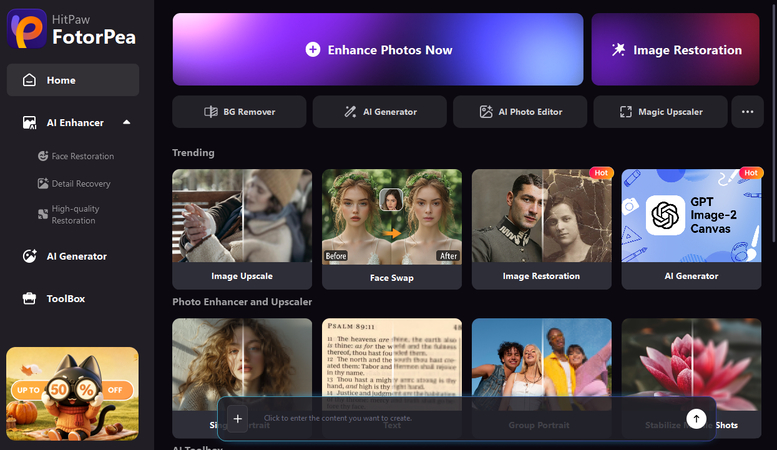The image size is (777, 450).
Task: Open the Image Restoration banner button
Action: pyautogui.click(x=675, y=49)
